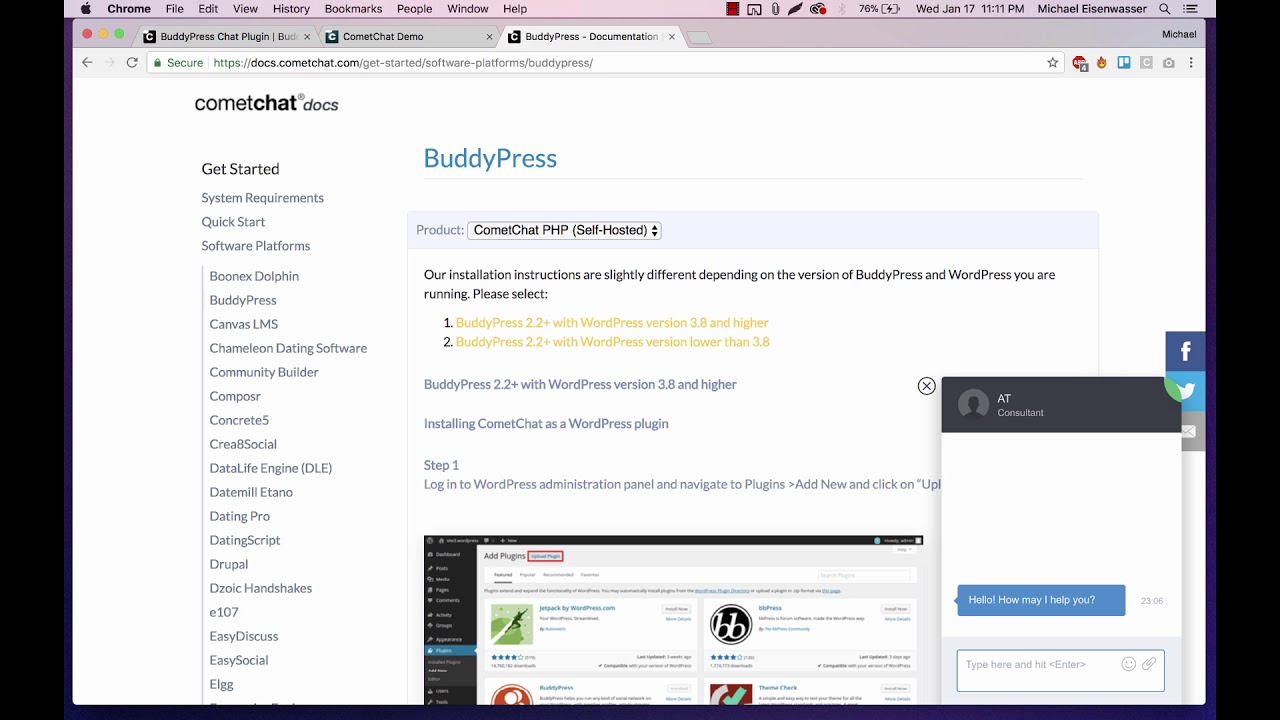The width and height of the screenshot is (1280, 720).
Task: Click the battery status indicator
Action: (879, 9)
